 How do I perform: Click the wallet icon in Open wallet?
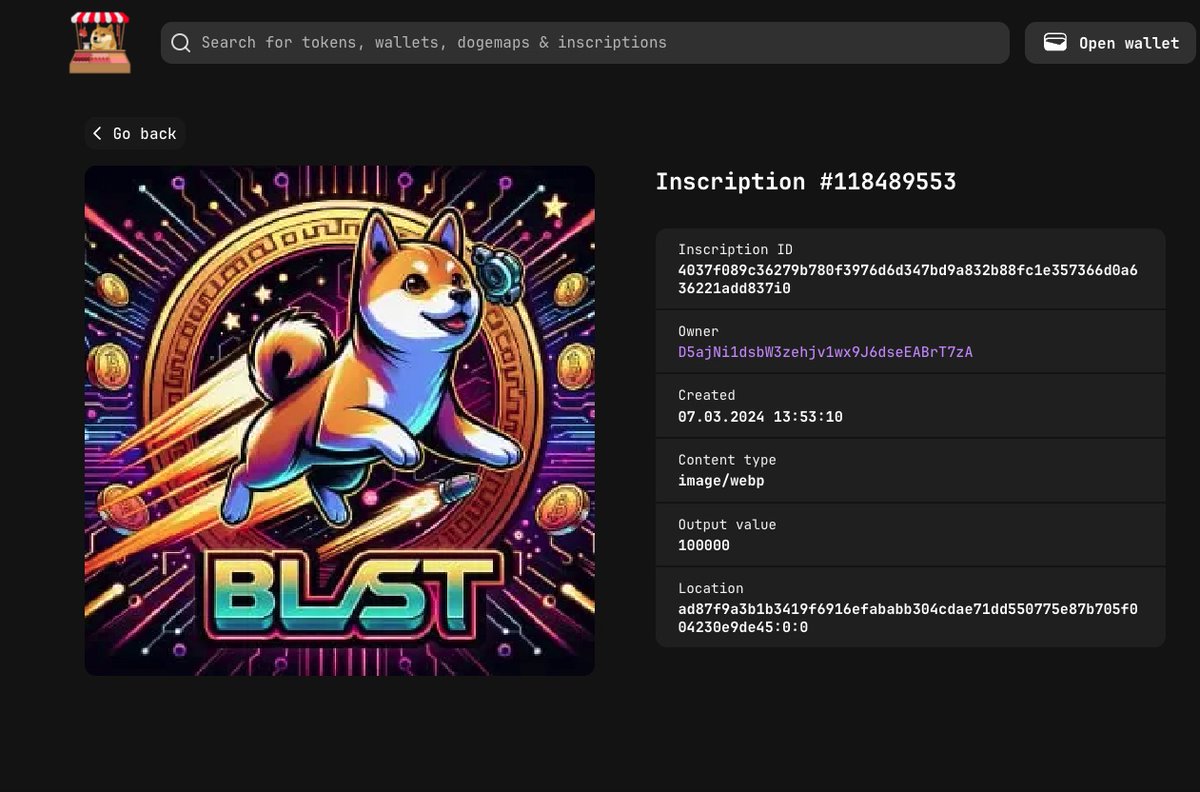click(1054, 42)
